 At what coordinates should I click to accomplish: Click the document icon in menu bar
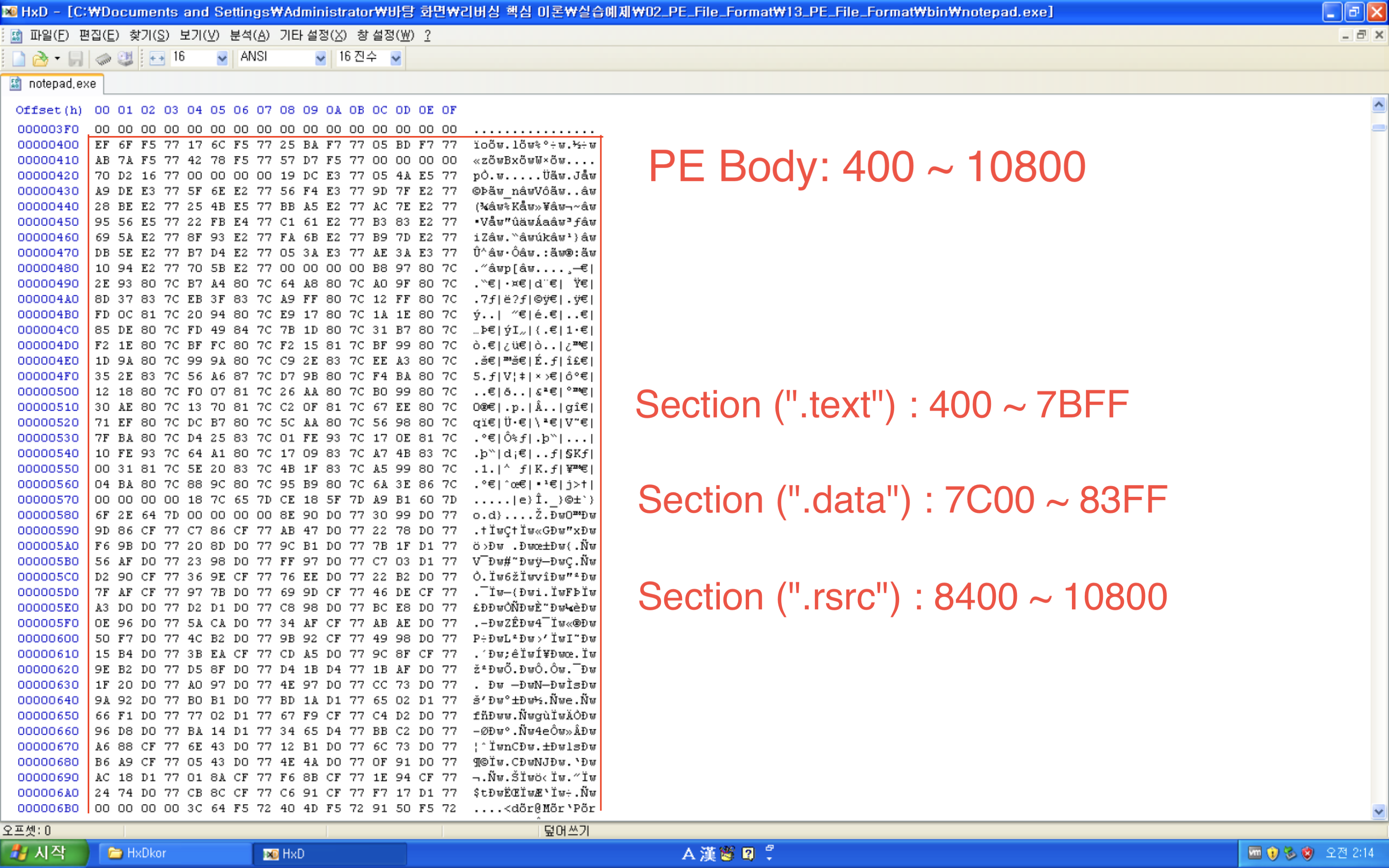click(x=16, y=36)
